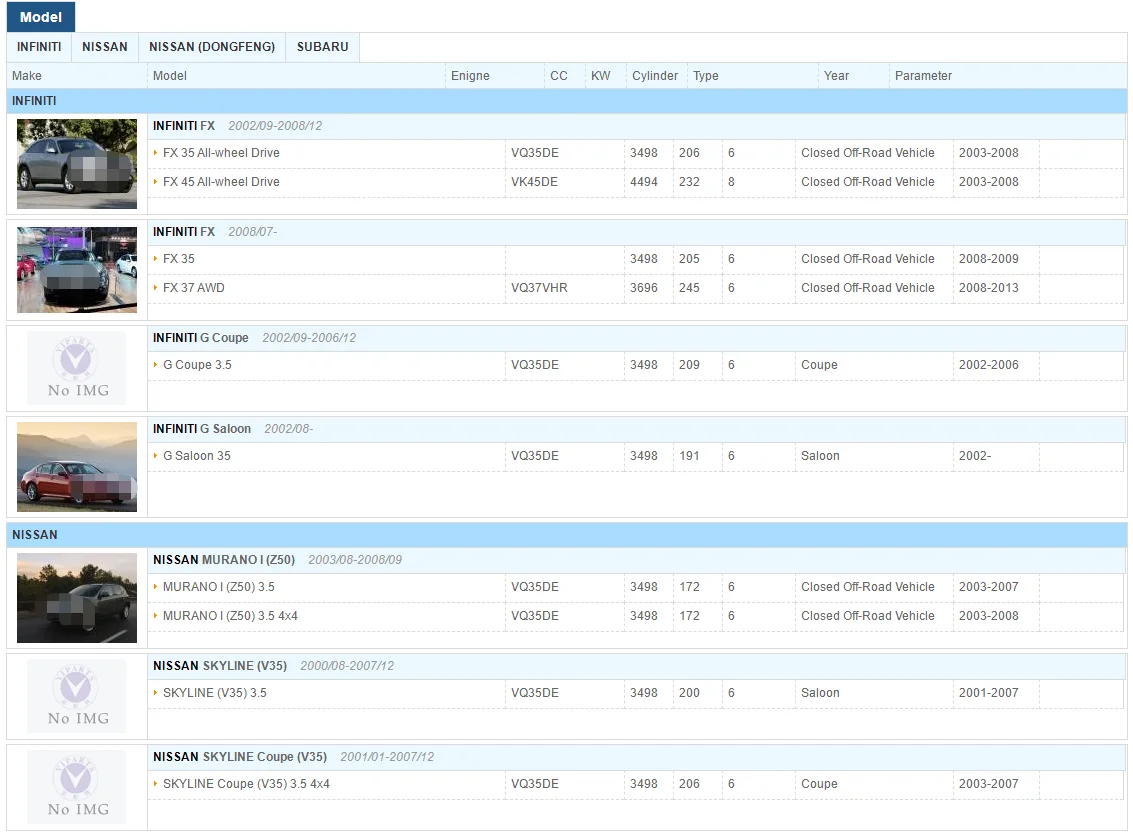The width and height of the screenshot is (1133, 833).
Task: Click the 2008-2013 year cell
Action: tap(988, 288)
